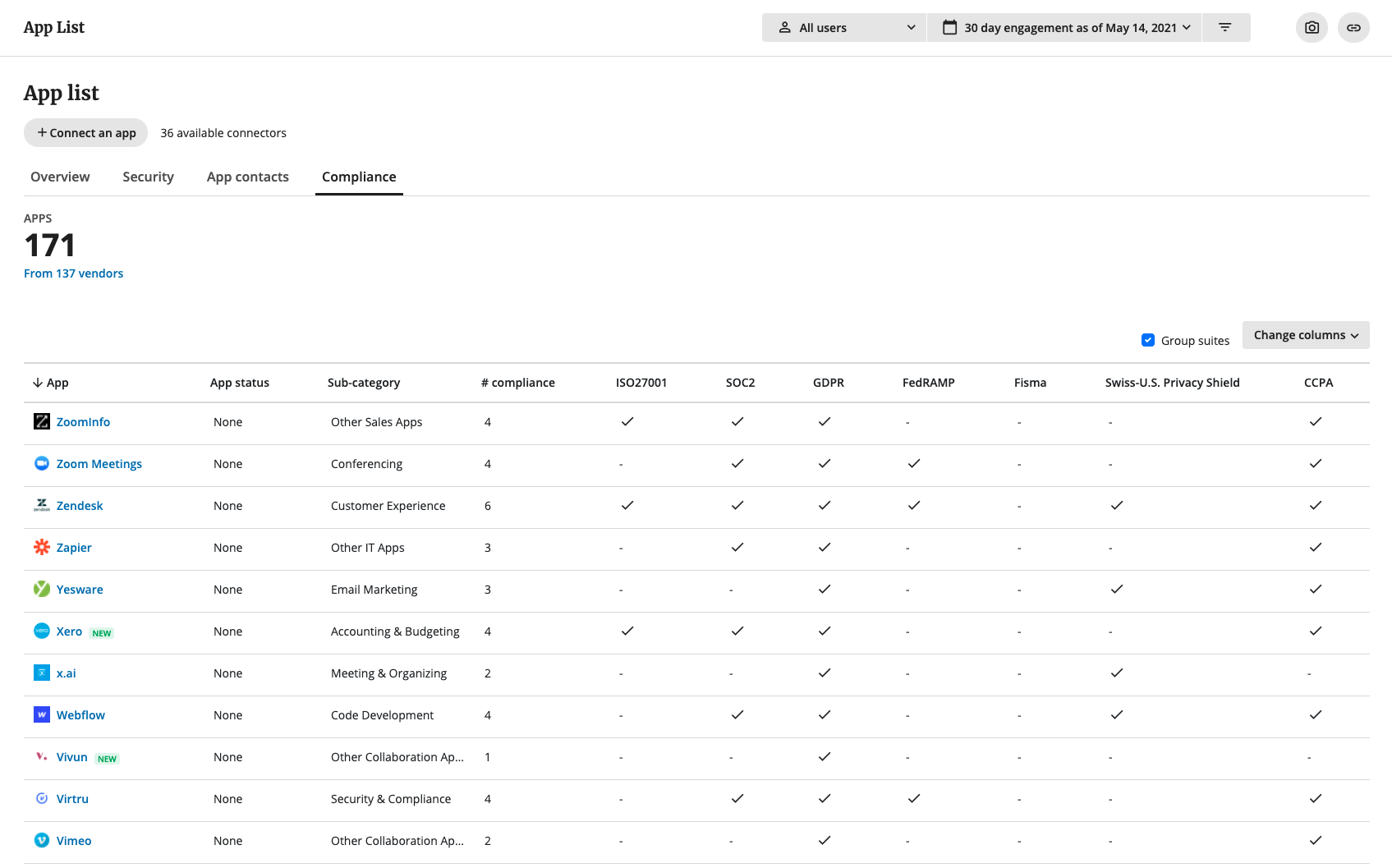Expand the All users dropdown
The height and width of the screenshot is (868, 1392).
844,28
